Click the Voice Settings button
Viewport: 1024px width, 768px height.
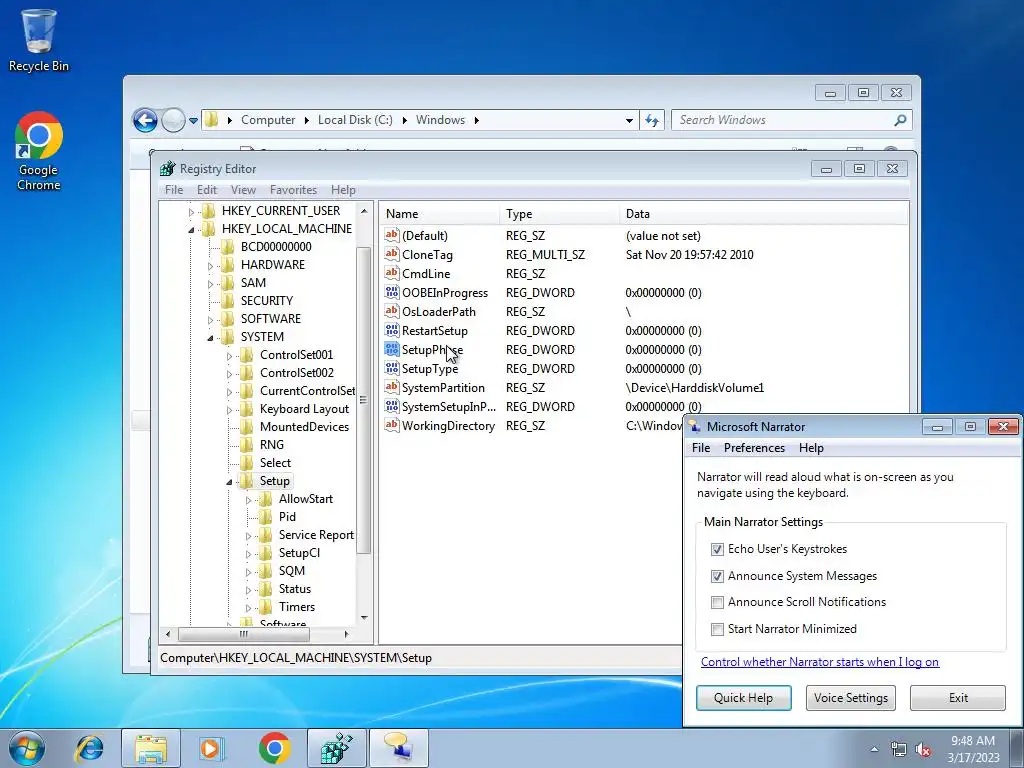tap(850, 697)
